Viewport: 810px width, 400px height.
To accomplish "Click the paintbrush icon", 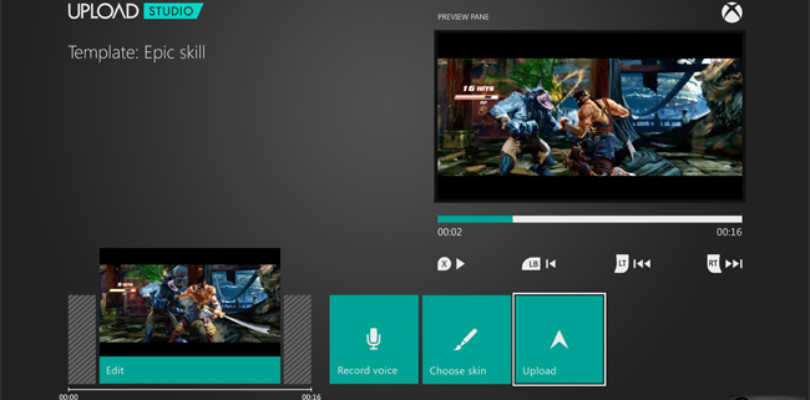I will (x=465, y=340).
